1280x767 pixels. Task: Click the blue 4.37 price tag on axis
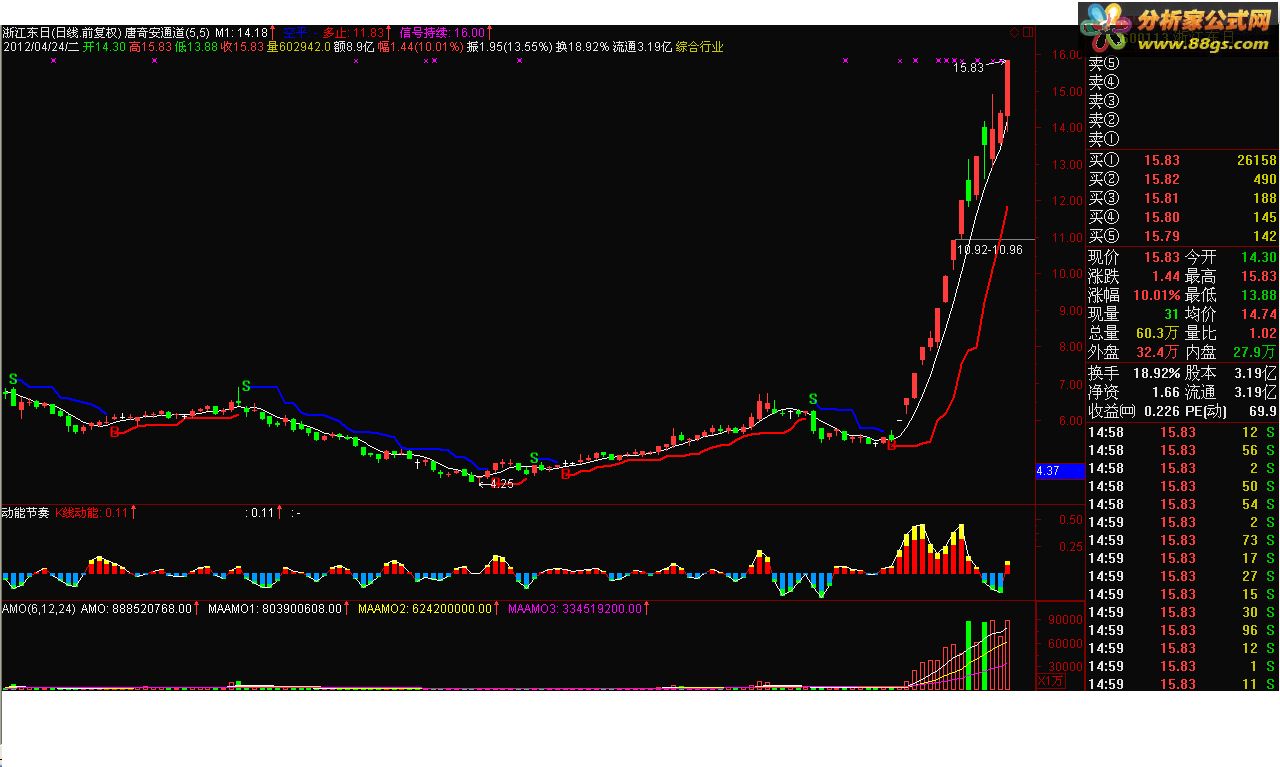click(1060, 470)
